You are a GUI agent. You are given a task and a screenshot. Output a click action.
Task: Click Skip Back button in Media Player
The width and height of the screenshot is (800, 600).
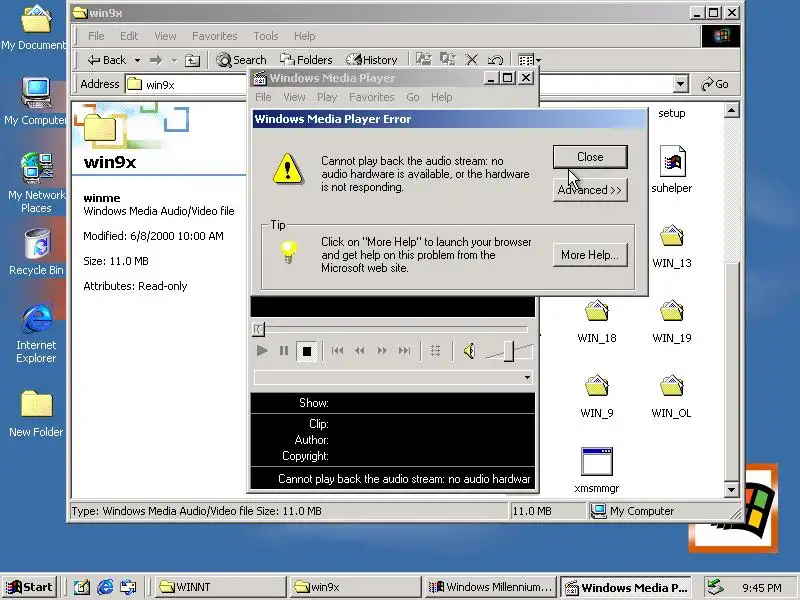pyautogui.click(x=337, y=351)
